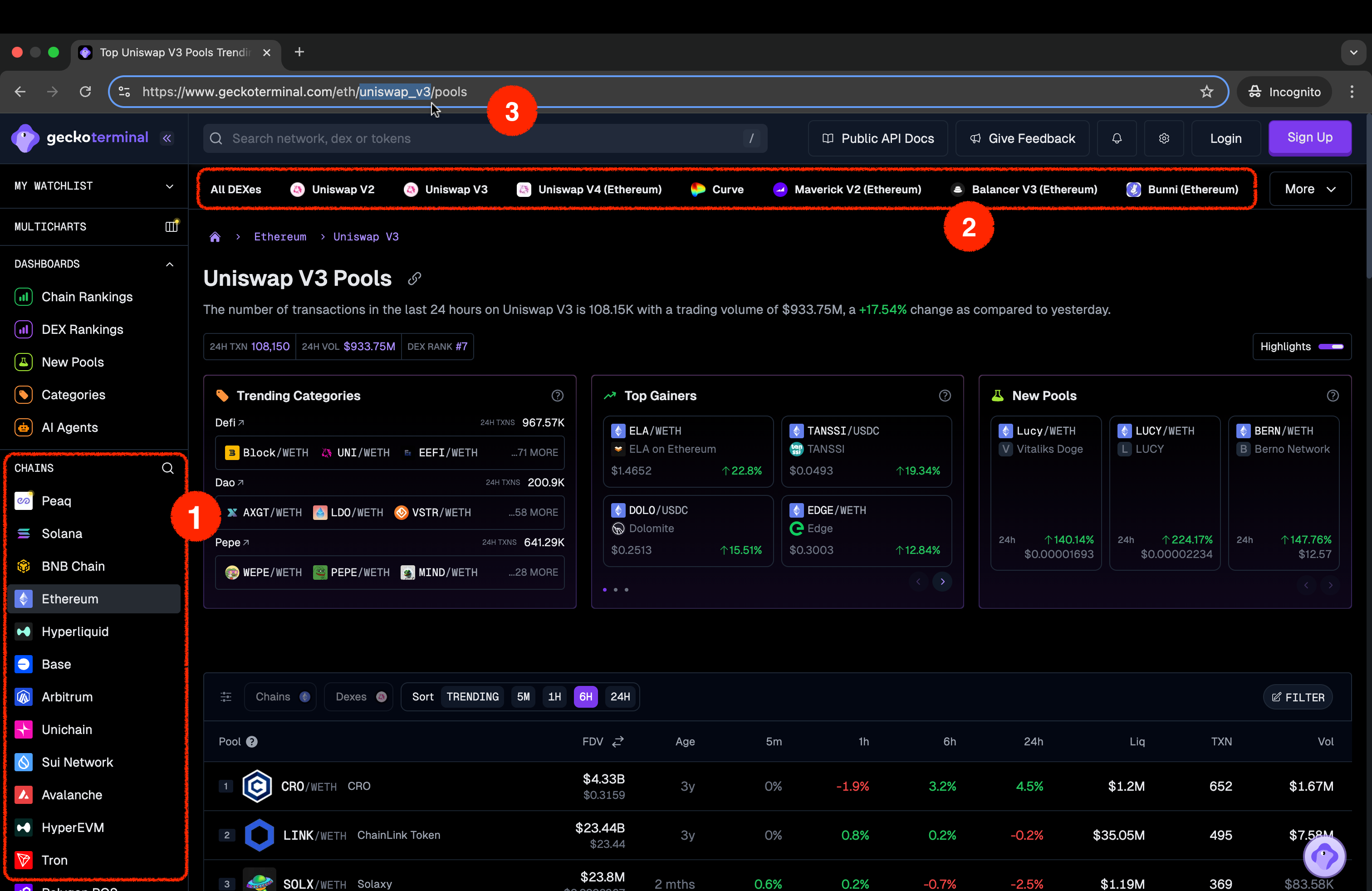Switch to the Uniswap V2 tab
The height and width of the screenshot is (891, 1372).
333,189
